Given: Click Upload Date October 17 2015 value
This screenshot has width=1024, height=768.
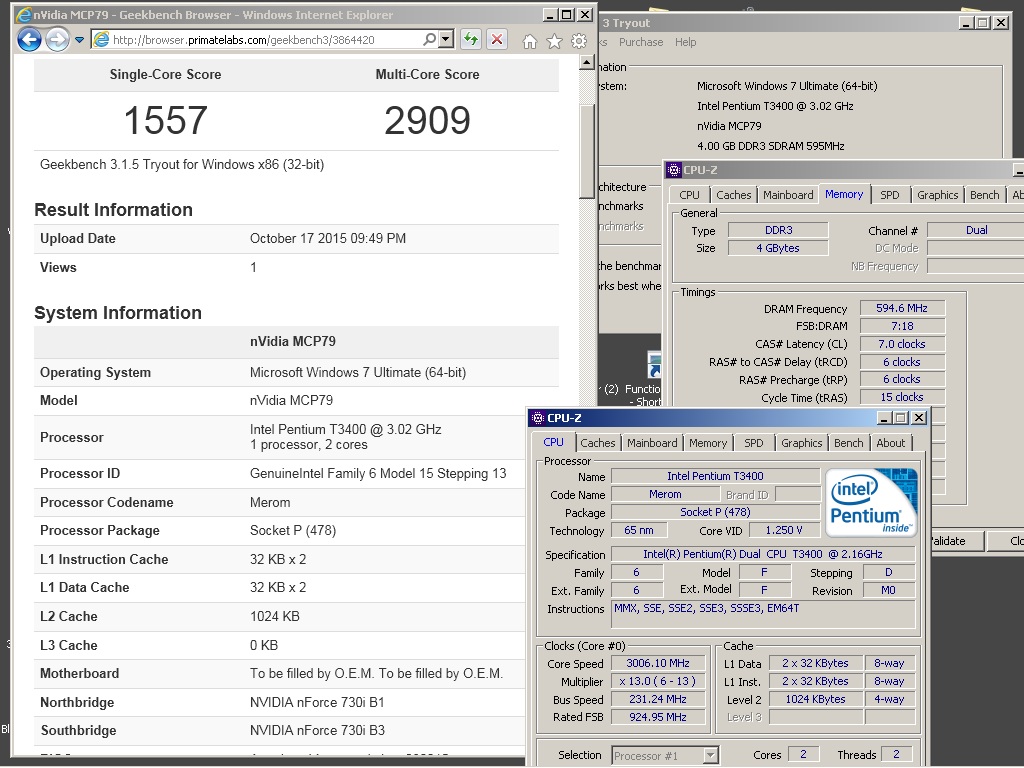Looking at the screenshot, I should coord(328,238).
